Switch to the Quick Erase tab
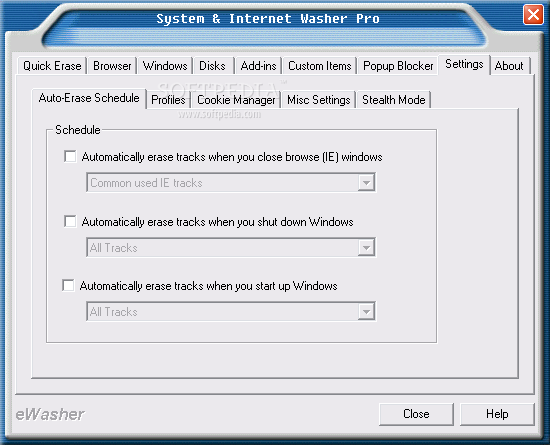The height and width of the screenshot is (445, 550). [52, 66]
